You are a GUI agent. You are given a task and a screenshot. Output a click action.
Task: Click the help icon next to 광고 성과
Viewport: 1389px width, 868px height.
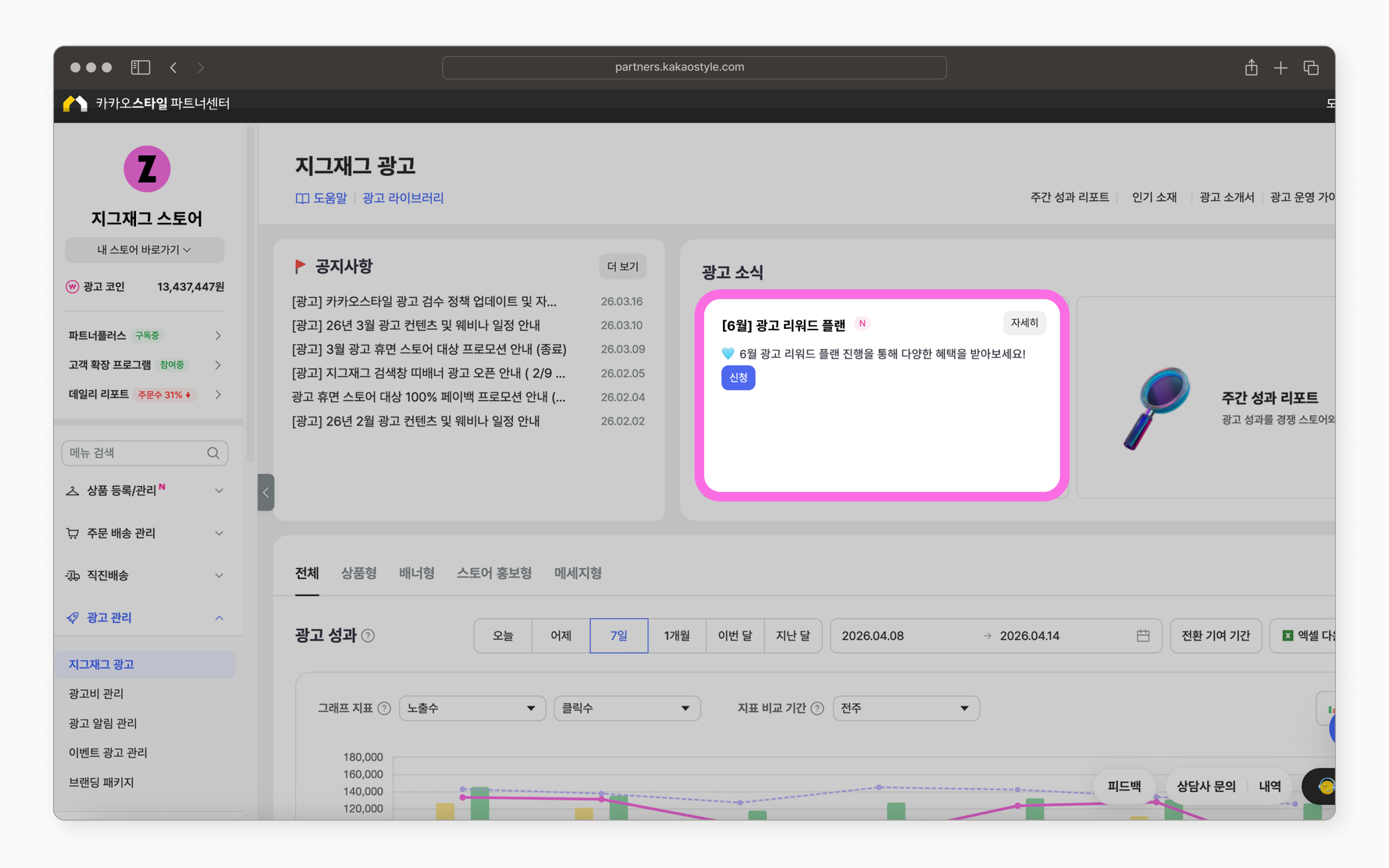click(x=368, y=636)
